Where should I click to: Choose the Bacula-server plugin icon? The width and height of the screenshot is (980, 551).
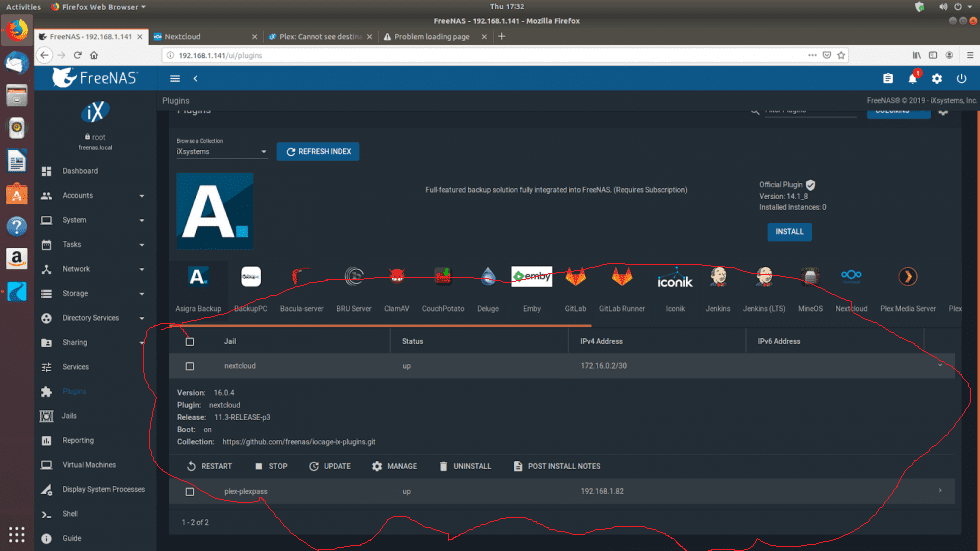pyautogui.click(x=301, y=276)
